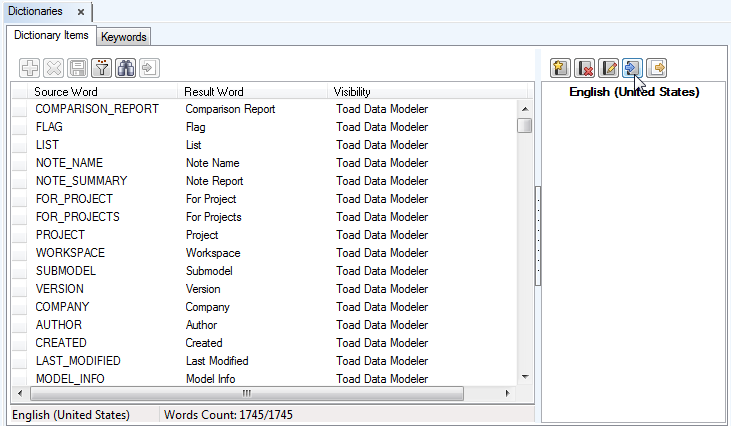Click the save floppy disk icon
This screenshot has width=731, height=426.
tap(78, 68)
